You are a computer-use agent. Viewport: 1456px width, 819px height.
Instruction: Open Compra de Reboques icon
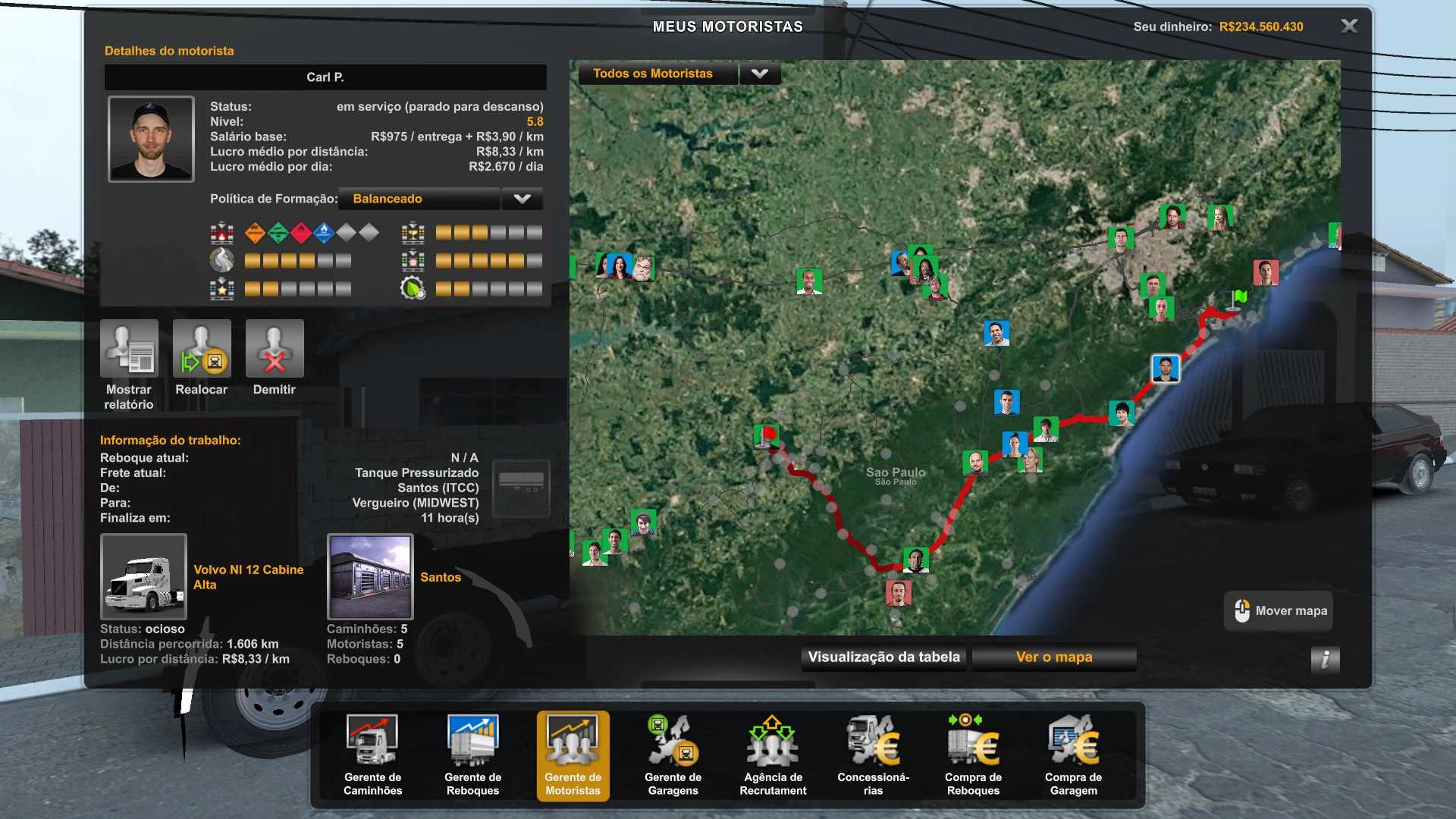click(x=973, y=755)
